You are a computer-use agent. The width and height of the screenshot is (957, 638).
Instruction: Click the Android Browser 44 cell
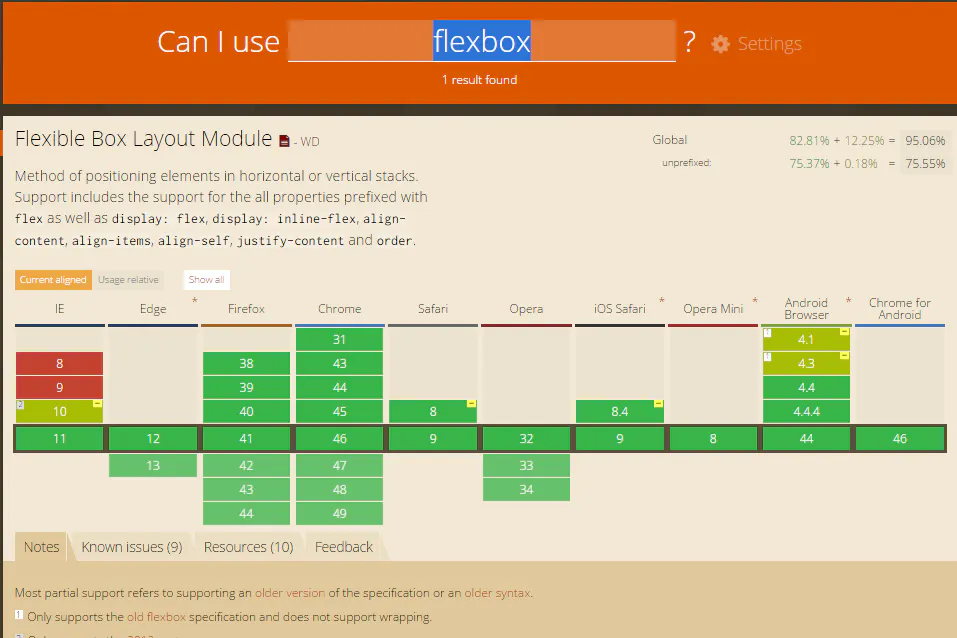tap(806, 438)
